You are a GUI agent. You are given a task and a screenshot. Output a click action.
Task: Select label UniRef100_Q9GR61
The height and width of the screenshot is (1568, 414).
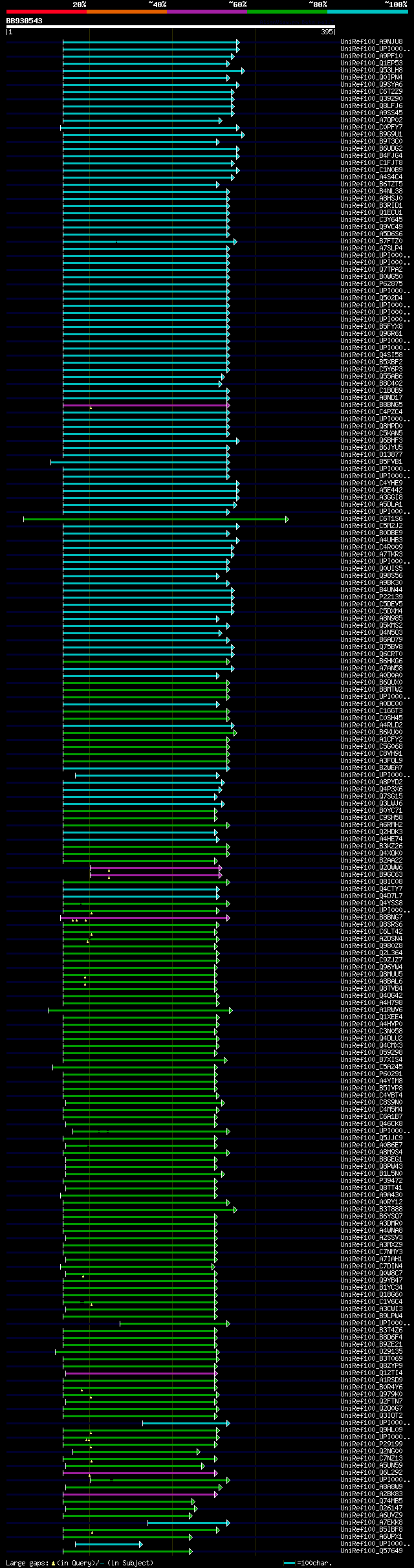[371, 334]
